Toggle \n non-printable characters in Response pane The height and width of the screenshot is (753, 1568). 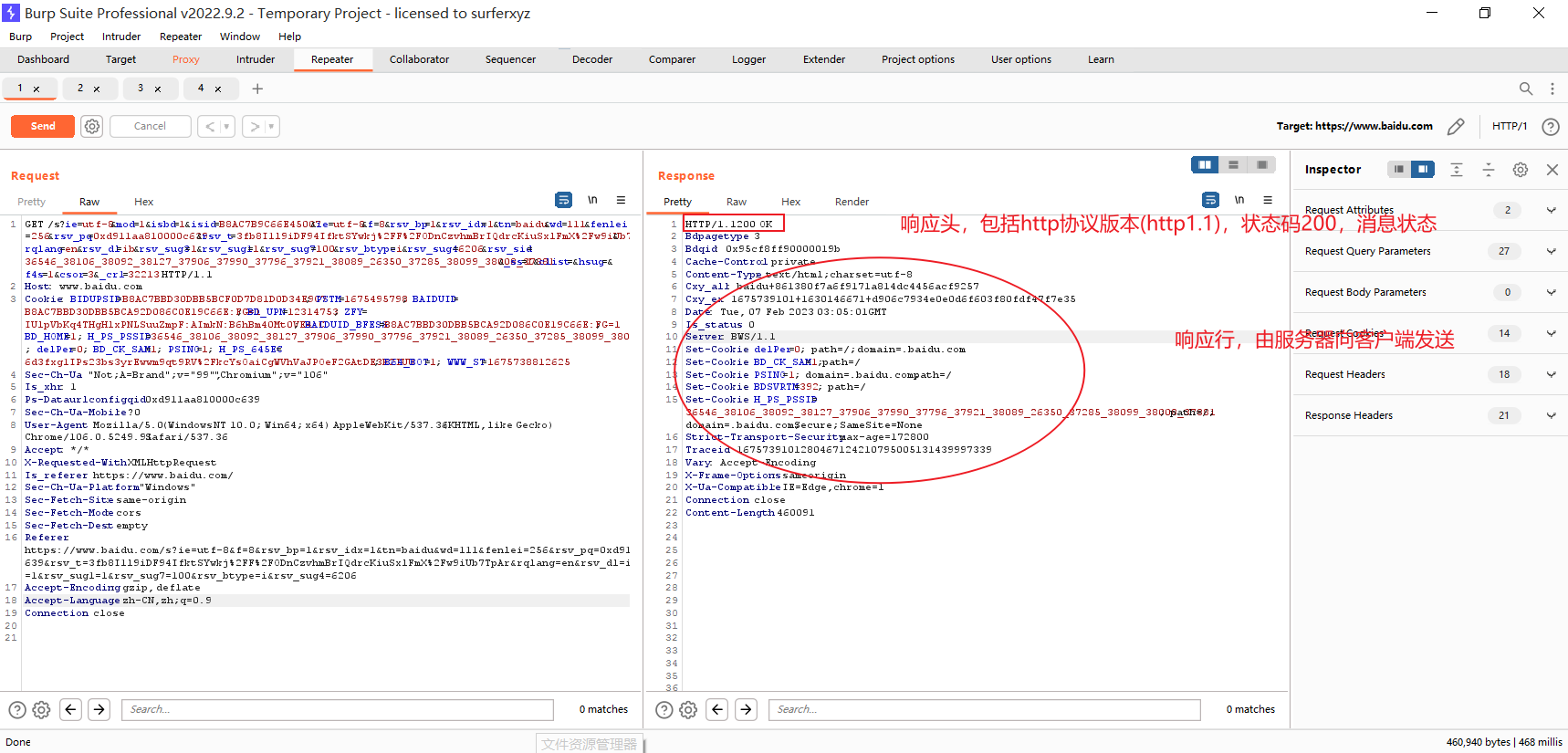1239,200
